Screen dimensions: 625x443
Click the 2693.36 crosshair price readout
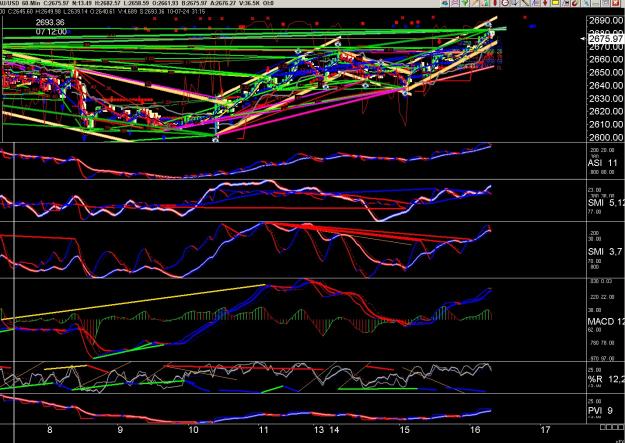pyautogui.click(x=50, y=22)
